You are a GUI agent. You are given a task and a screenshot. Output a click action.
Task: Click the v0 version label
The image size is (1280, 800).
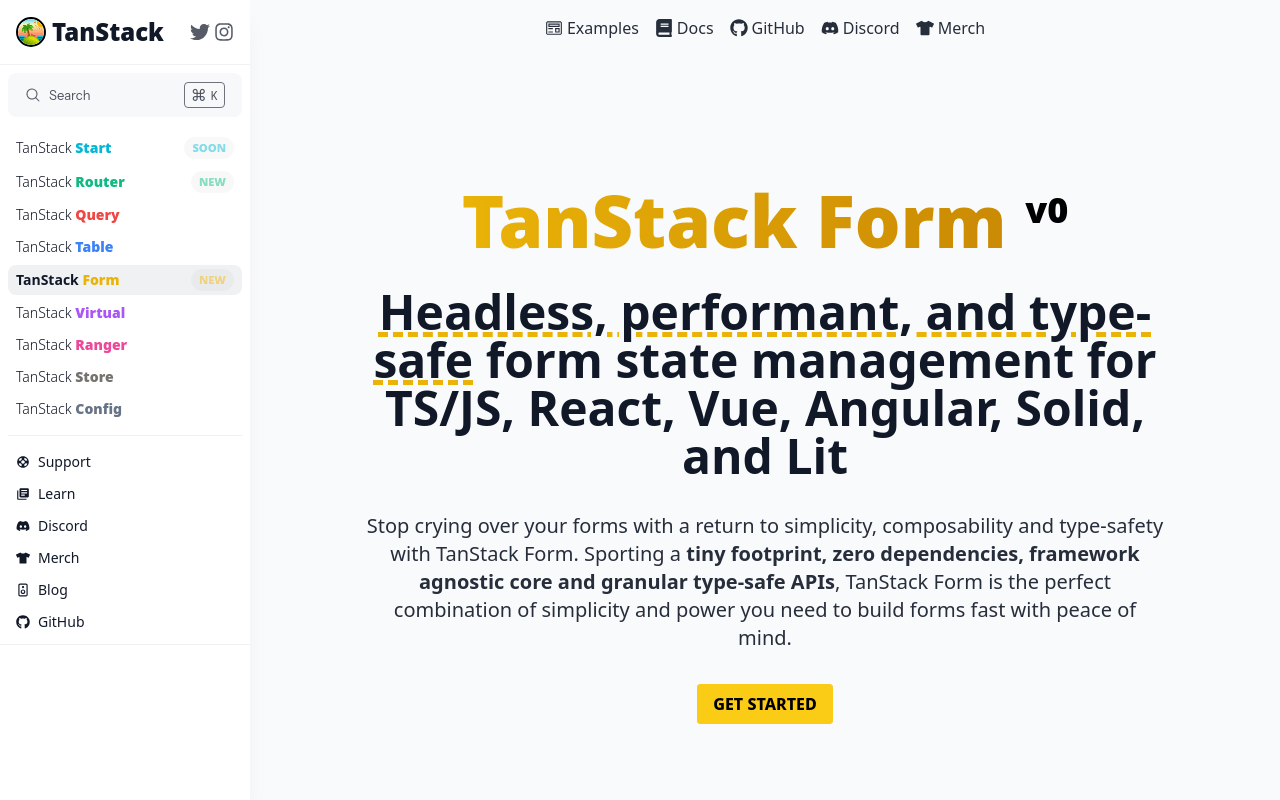(x=1046, y=210)
